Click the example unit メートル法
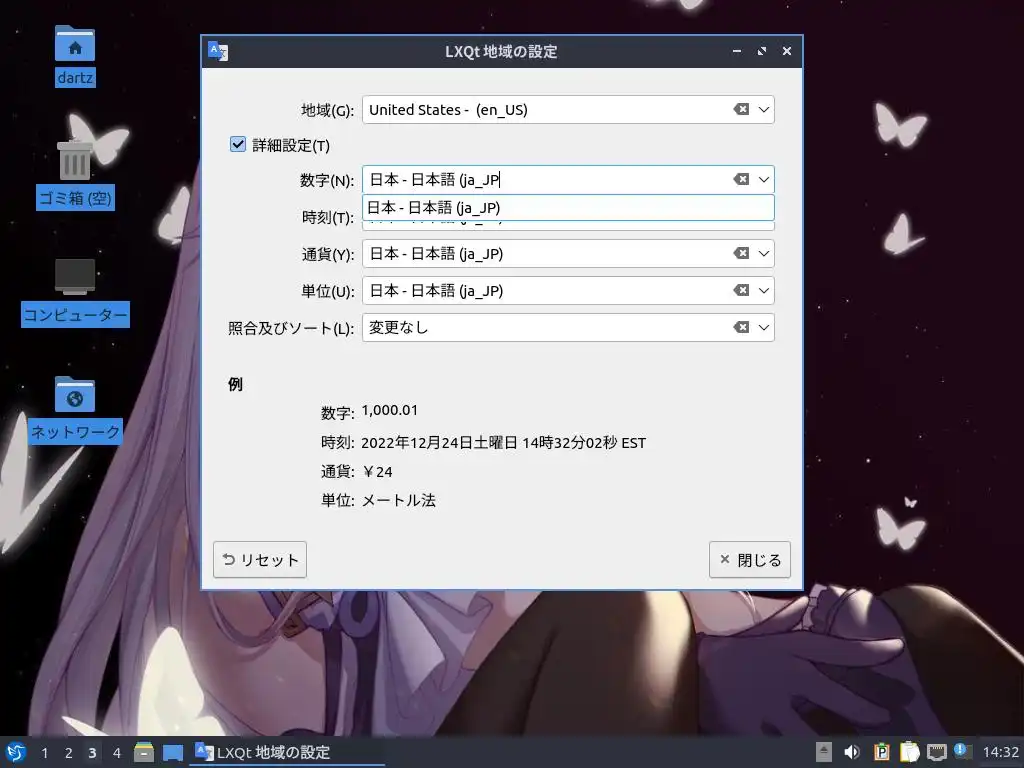1024x768 pixels. (398, 500)
